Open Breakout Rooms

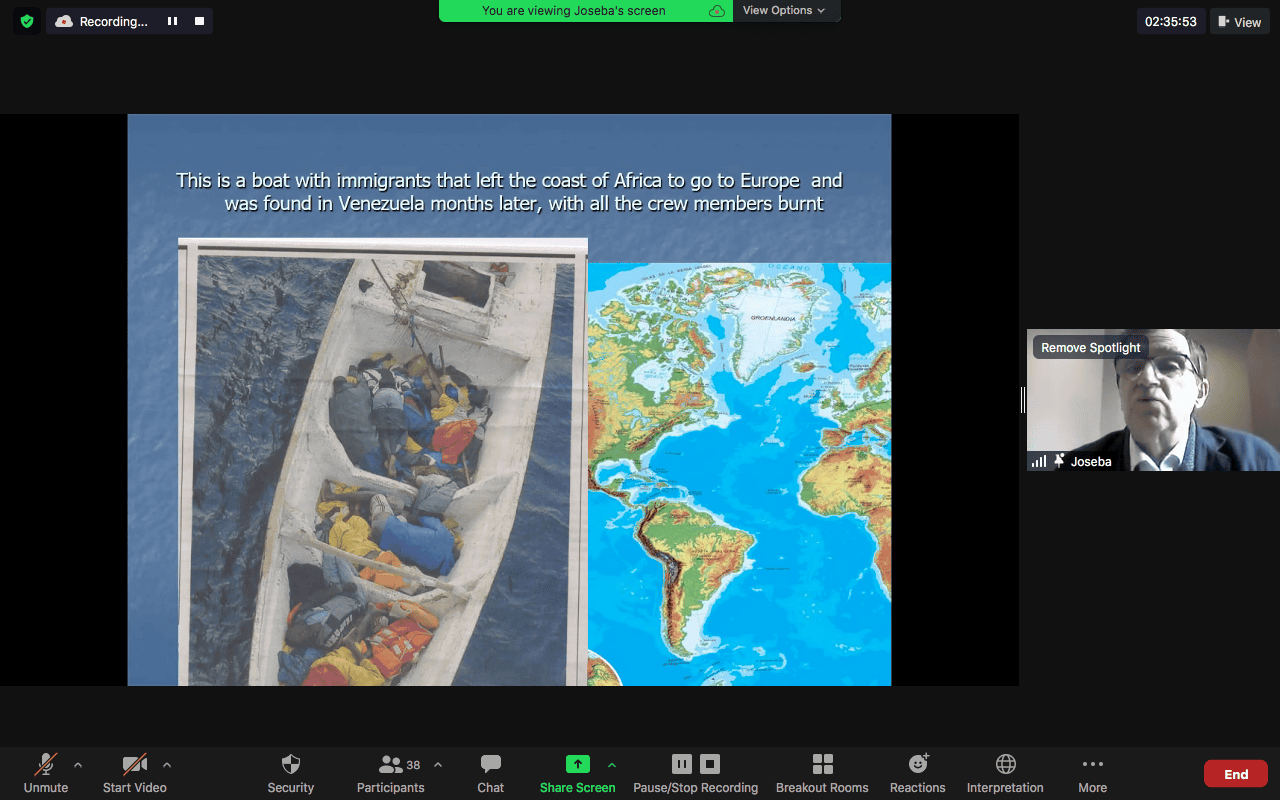(822, 773)
